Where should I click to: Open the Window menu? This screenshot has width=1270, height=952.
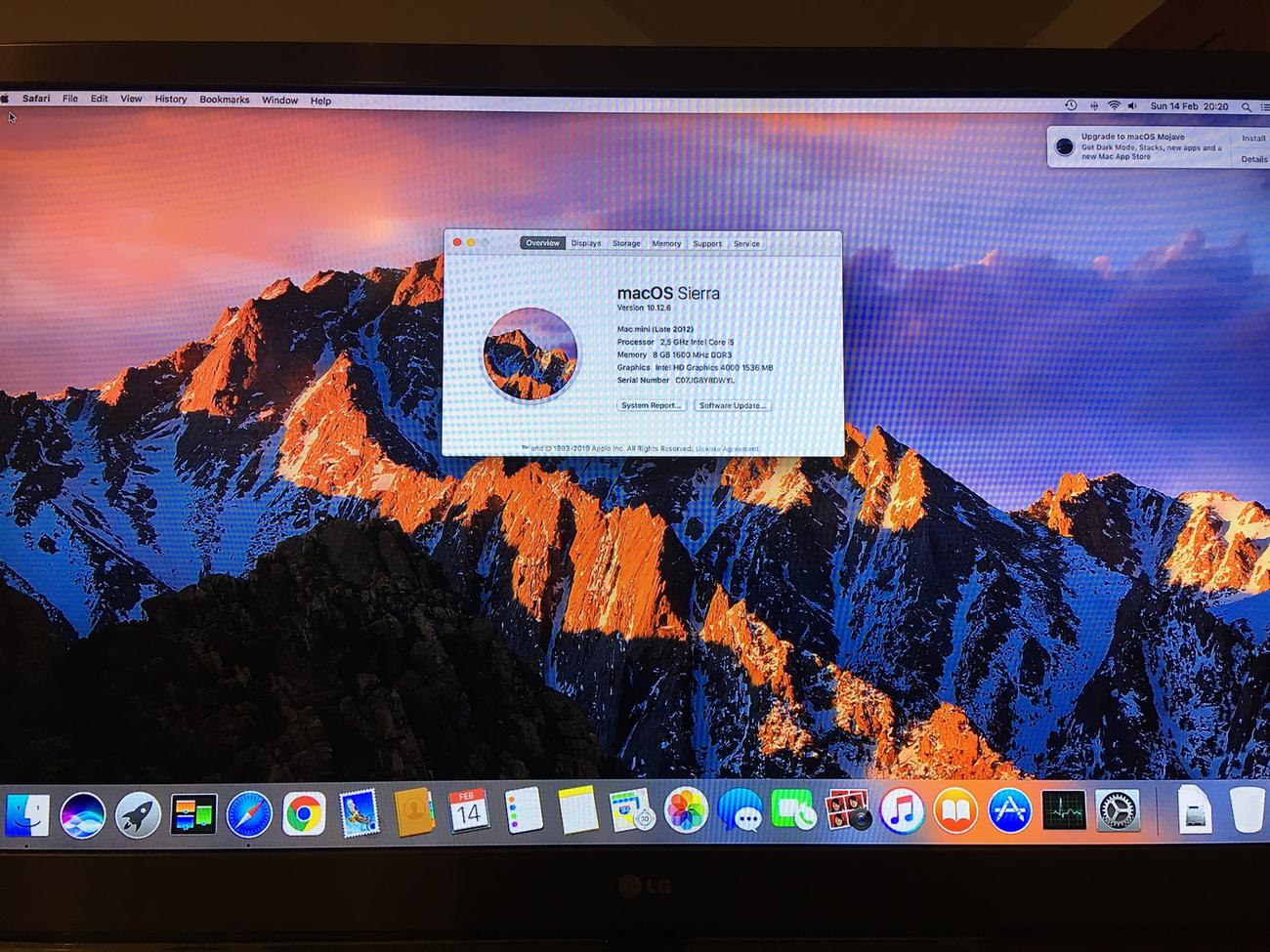point(279,101)
